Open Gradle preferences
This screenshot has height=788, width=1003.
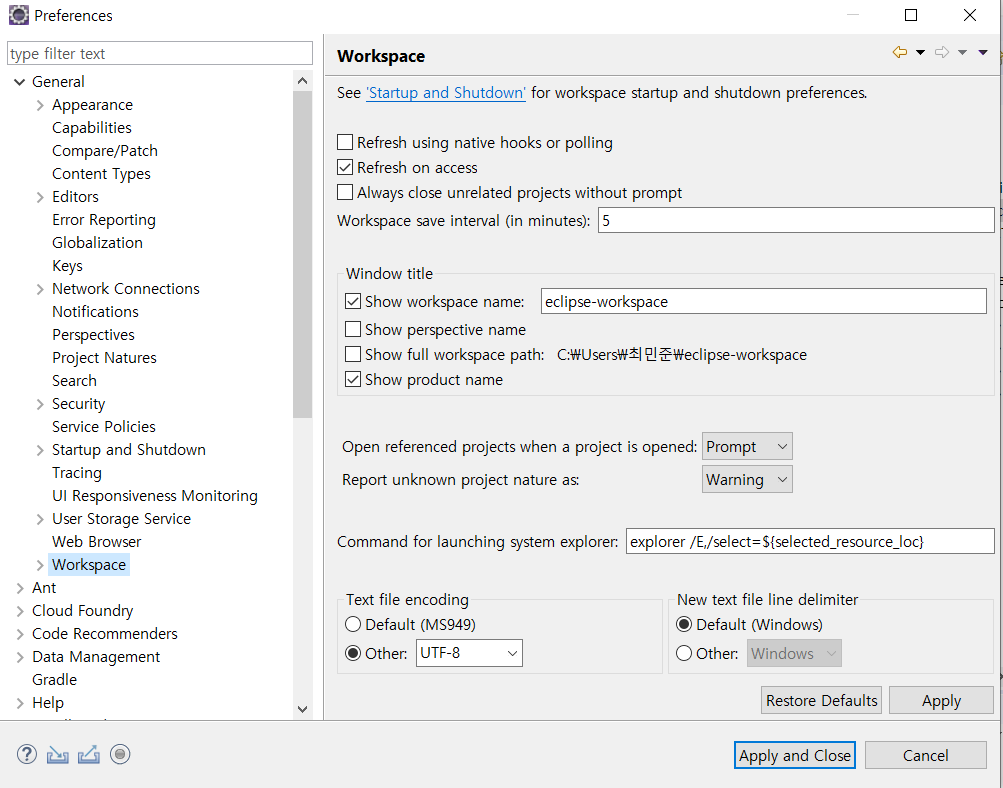54,680
